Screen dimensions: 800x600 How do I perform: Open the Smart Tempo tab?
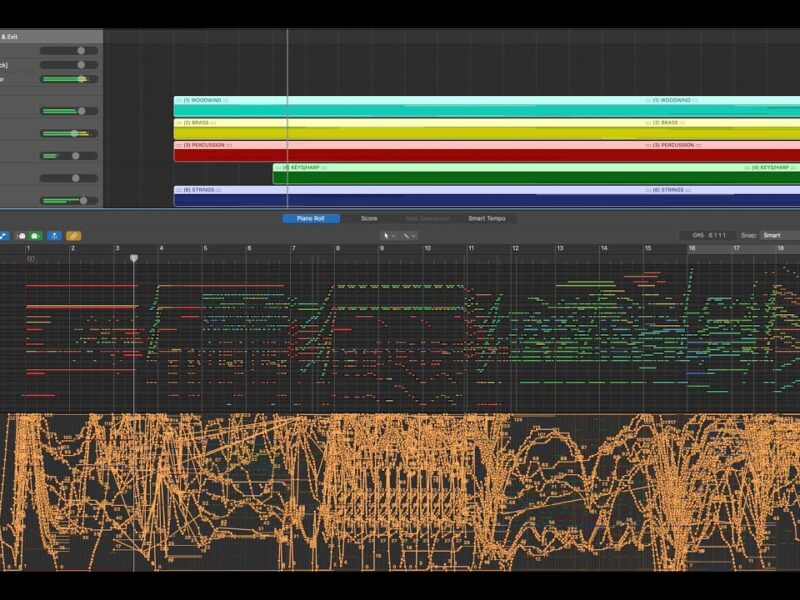[487, 218]
